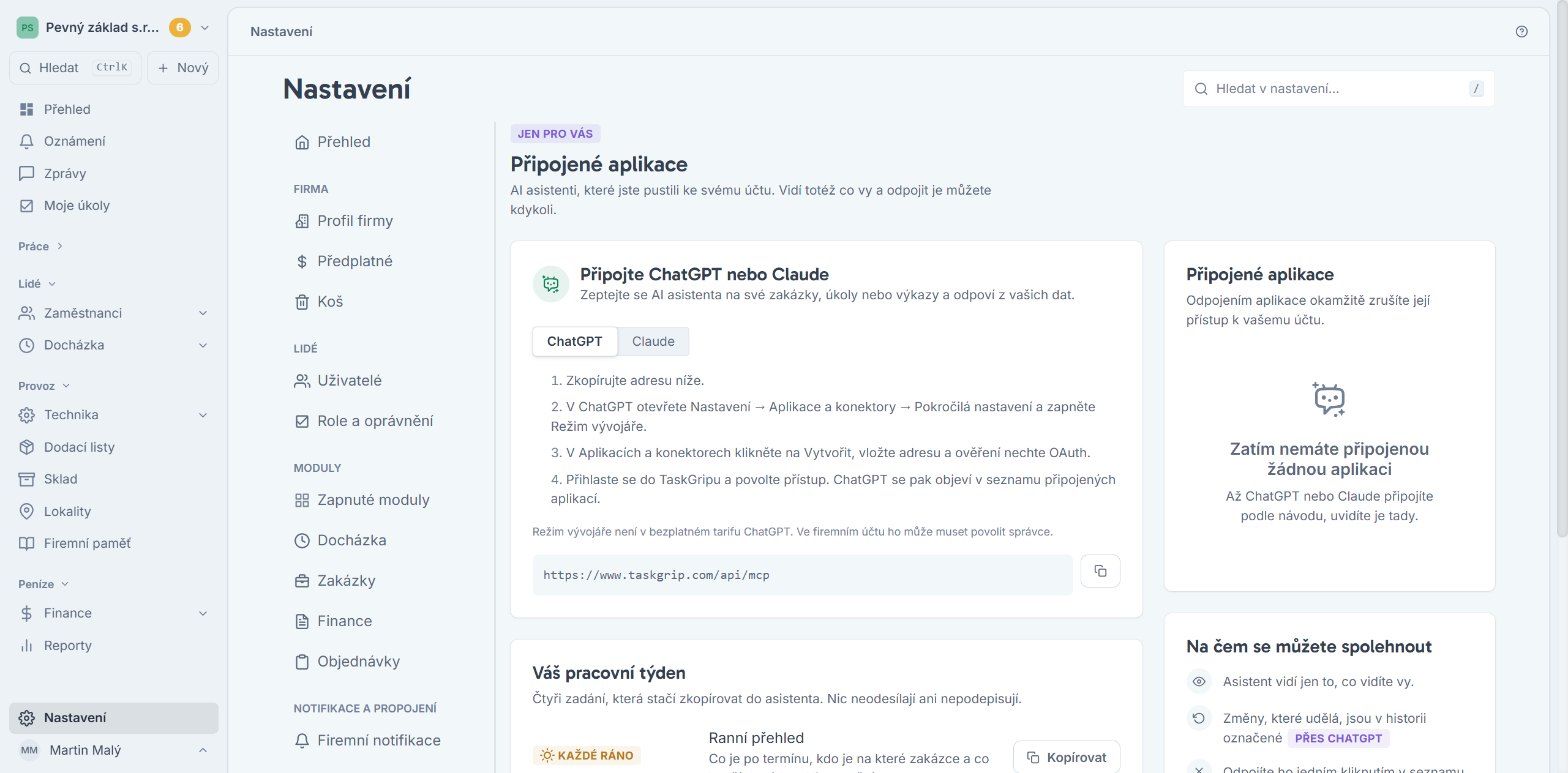Expand the Zaměstnanci submenu chevron
The image size is (1568, 773).
(203, 313)
